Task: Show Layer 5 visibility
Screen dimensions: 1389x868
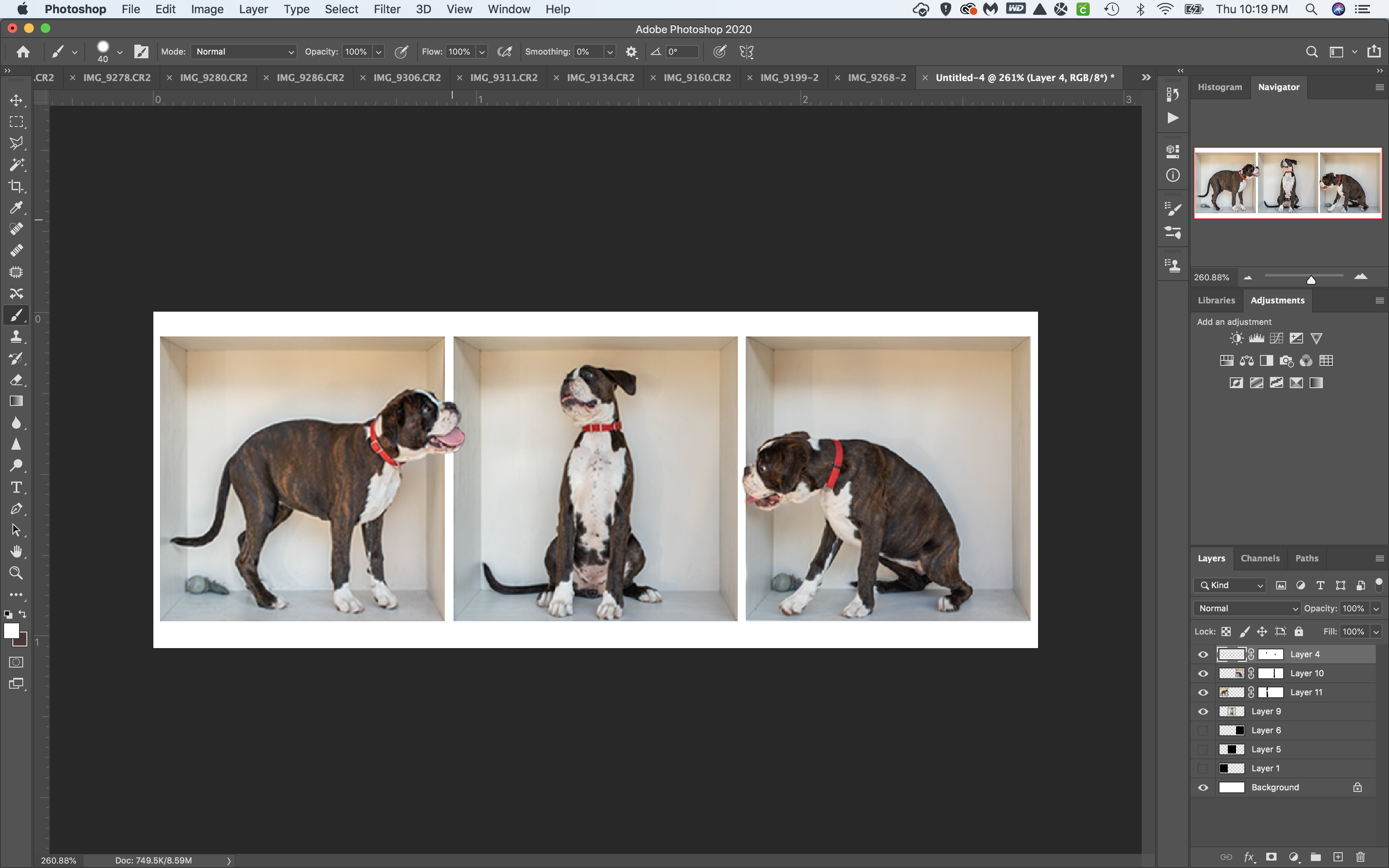Action: pos(1203,749)
